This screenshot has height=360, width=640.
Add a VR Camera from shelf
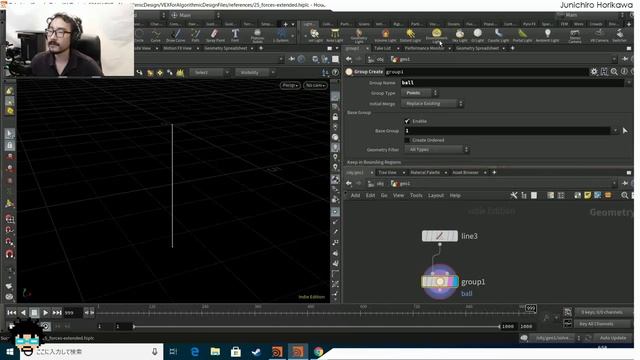pos(599,36)
